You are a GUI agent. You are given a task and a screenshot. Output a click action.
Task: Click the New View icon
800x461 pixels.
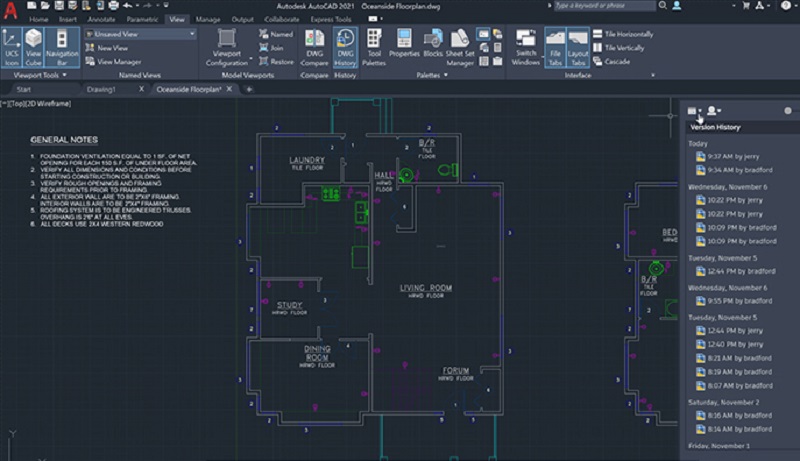pos(90,47)
